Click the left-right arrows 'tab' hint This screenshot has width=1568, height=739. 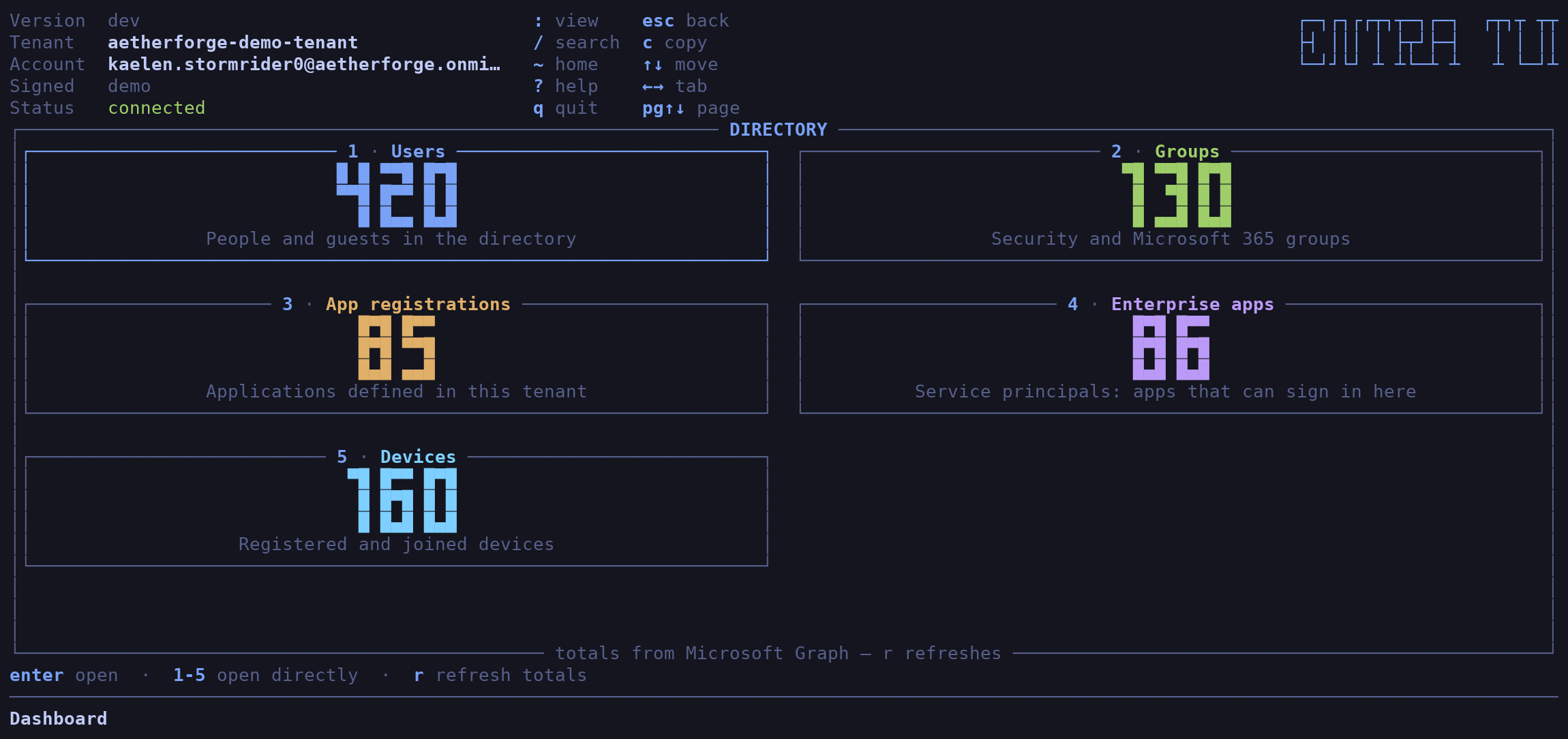pyautogui.click(x=675, y=87)
